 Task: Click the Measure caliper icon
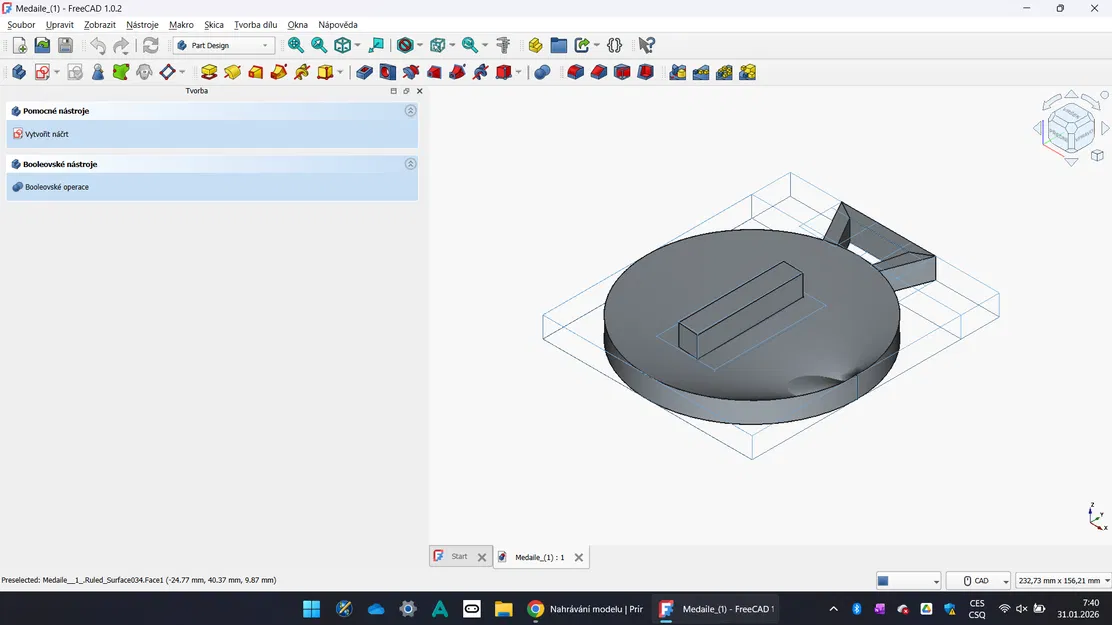[x=503, y=45]
